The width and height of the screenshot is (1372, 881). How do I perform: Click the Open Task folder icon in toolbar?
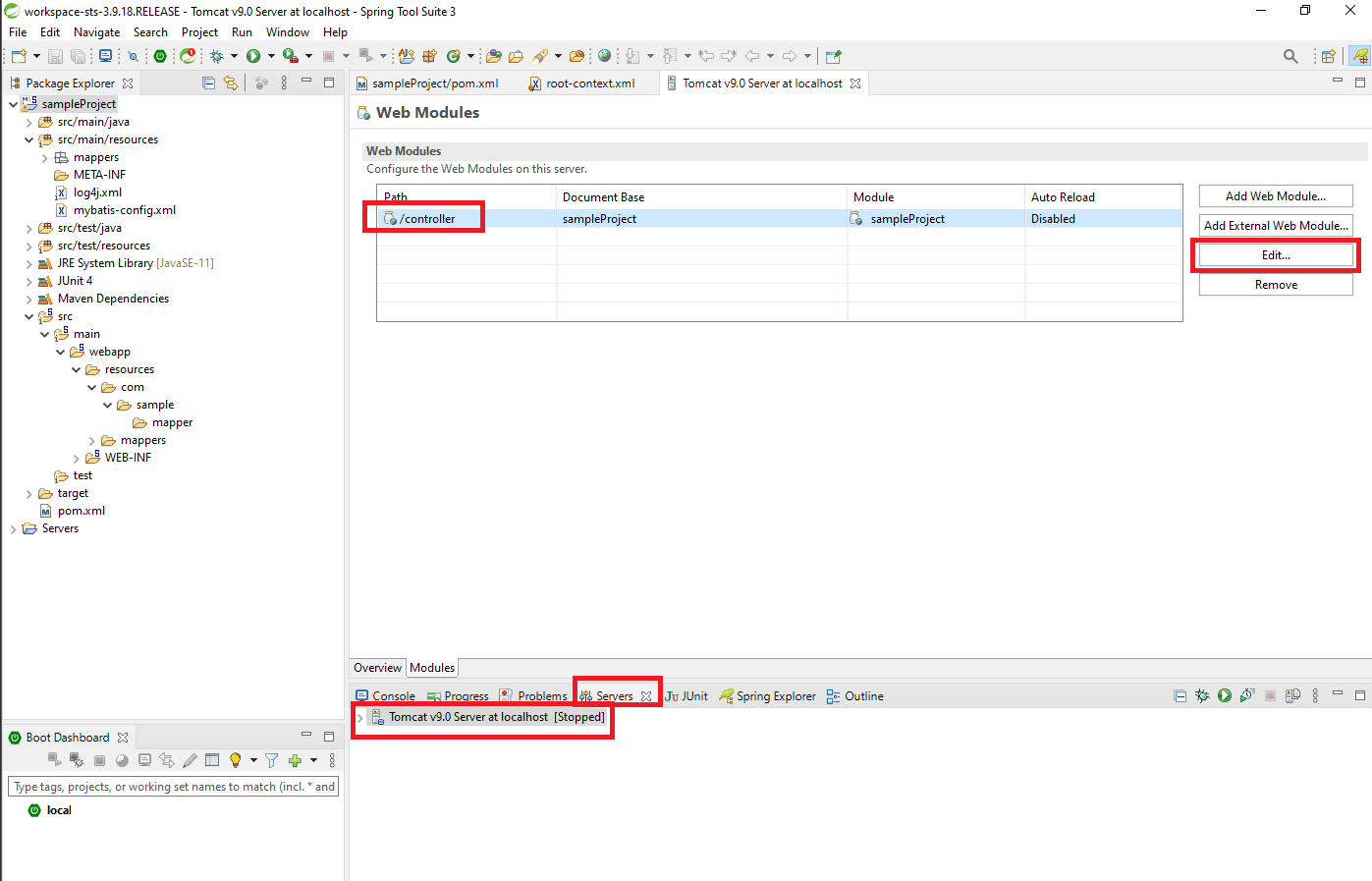tap(516, 56)
